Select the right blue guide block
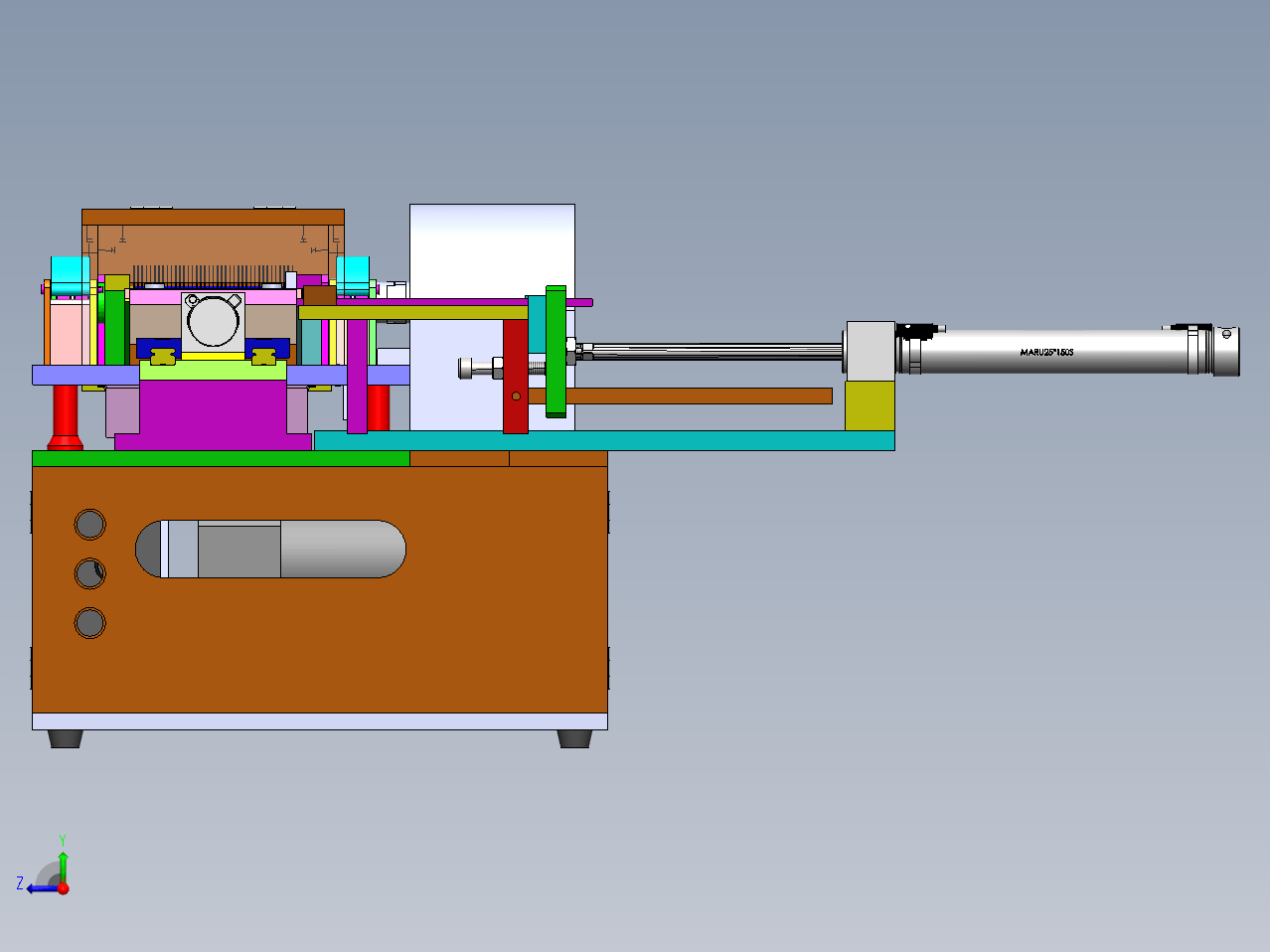Screen dimensions: 1270x952 tap(267, 349)
